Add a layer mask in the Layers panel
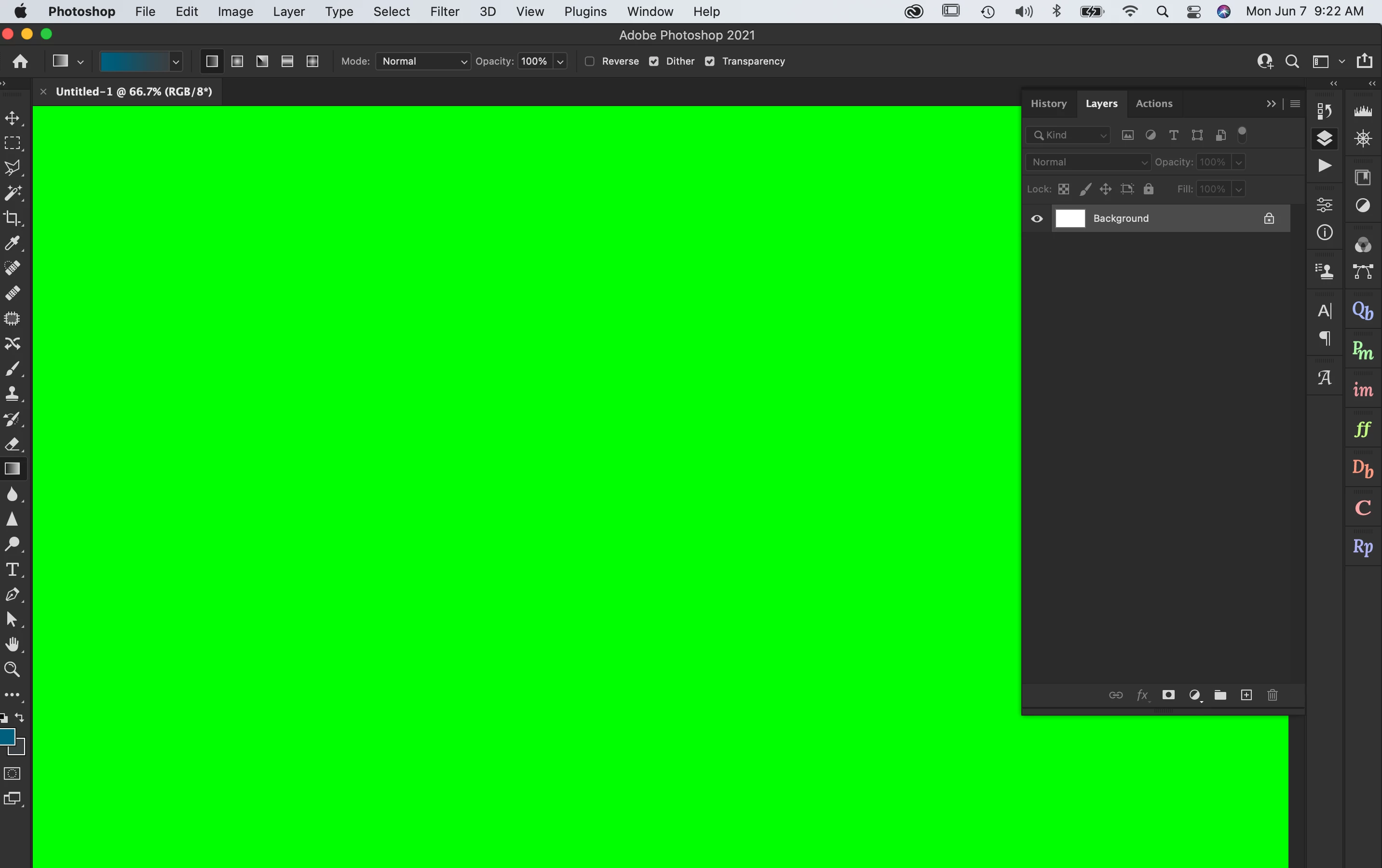 coord(1168,695)
